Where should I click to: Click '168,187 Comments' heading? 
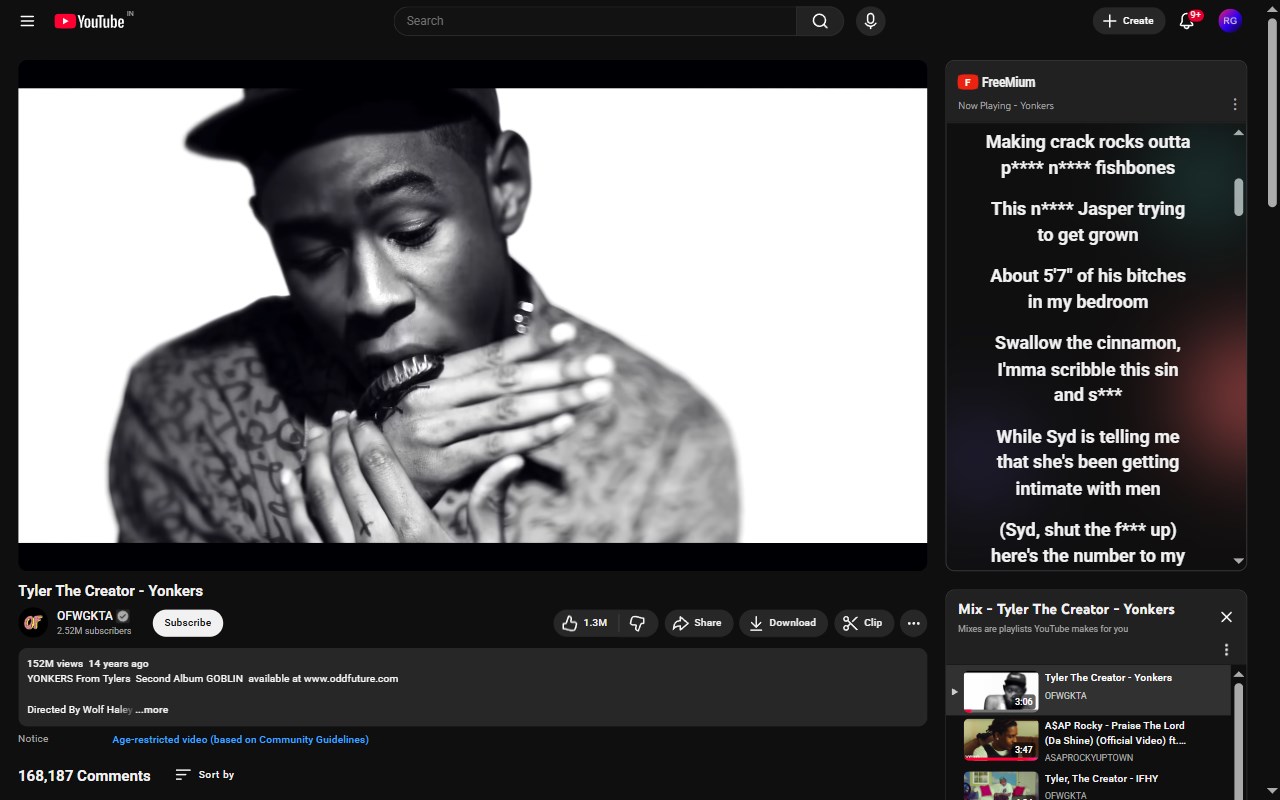[84, 776]
